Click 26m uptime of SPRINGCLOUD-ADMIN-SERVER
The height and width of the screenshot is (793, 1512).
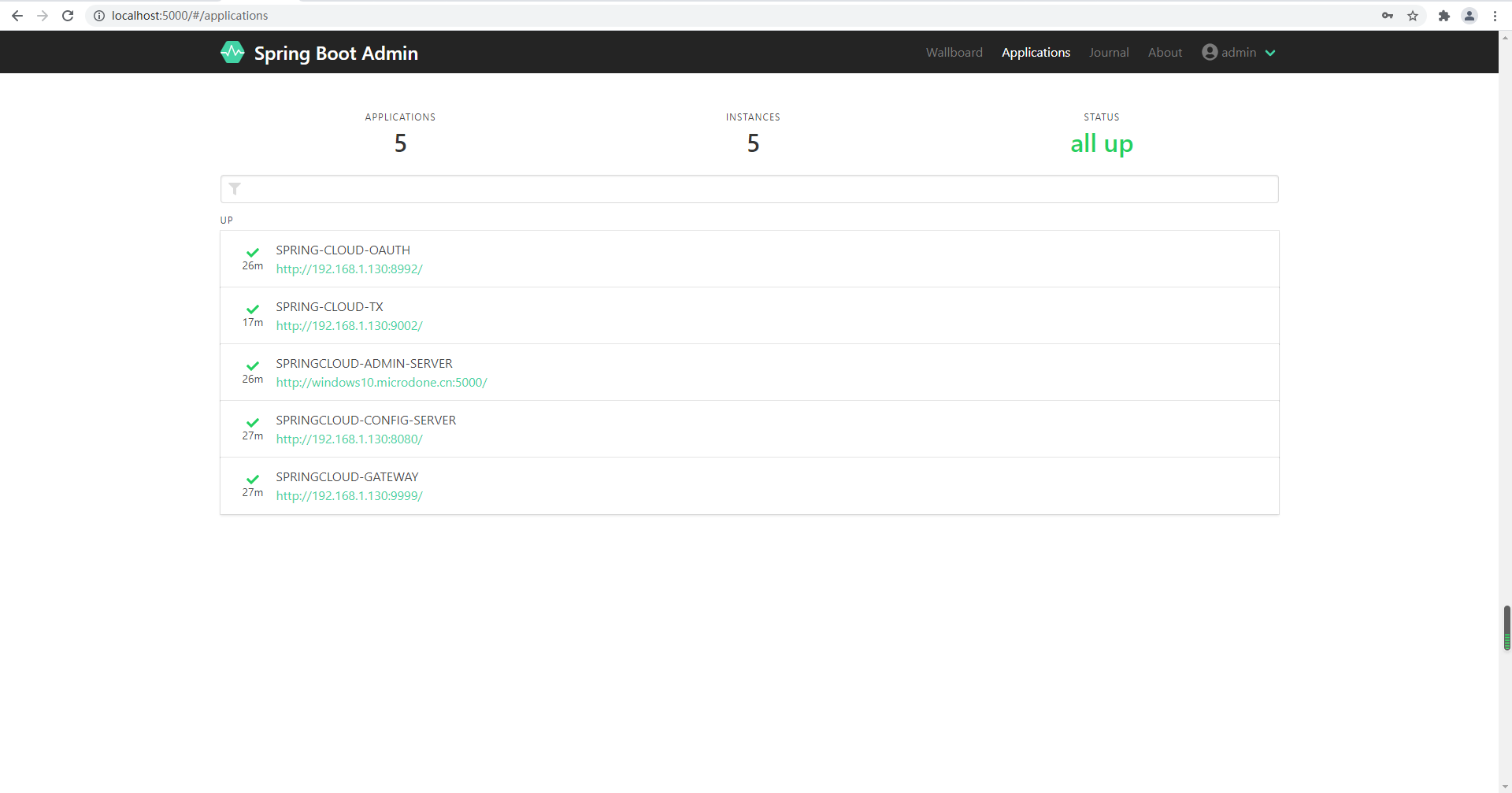253,380
